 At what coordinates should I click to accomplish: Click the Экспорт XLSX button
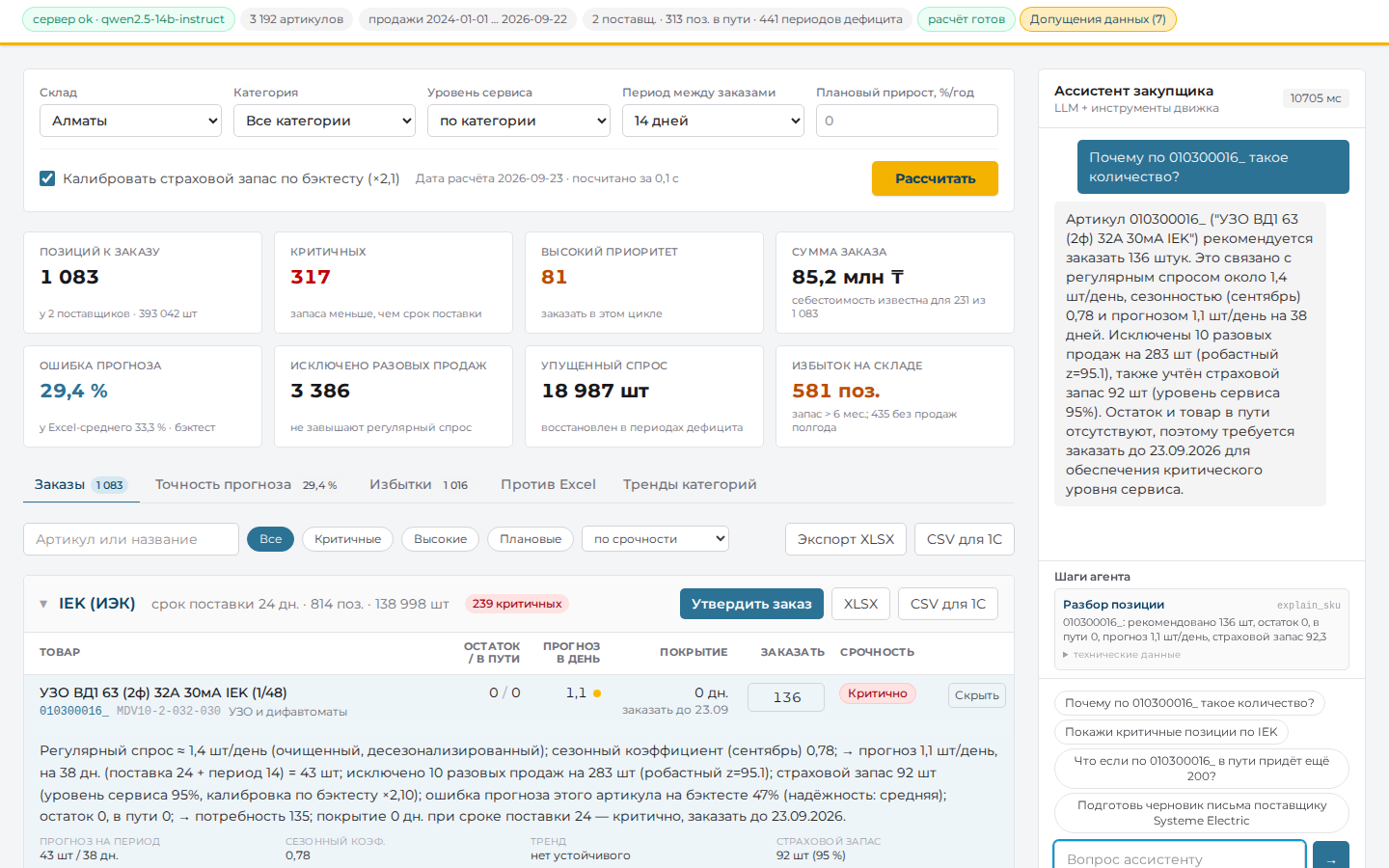pos(846,539)
